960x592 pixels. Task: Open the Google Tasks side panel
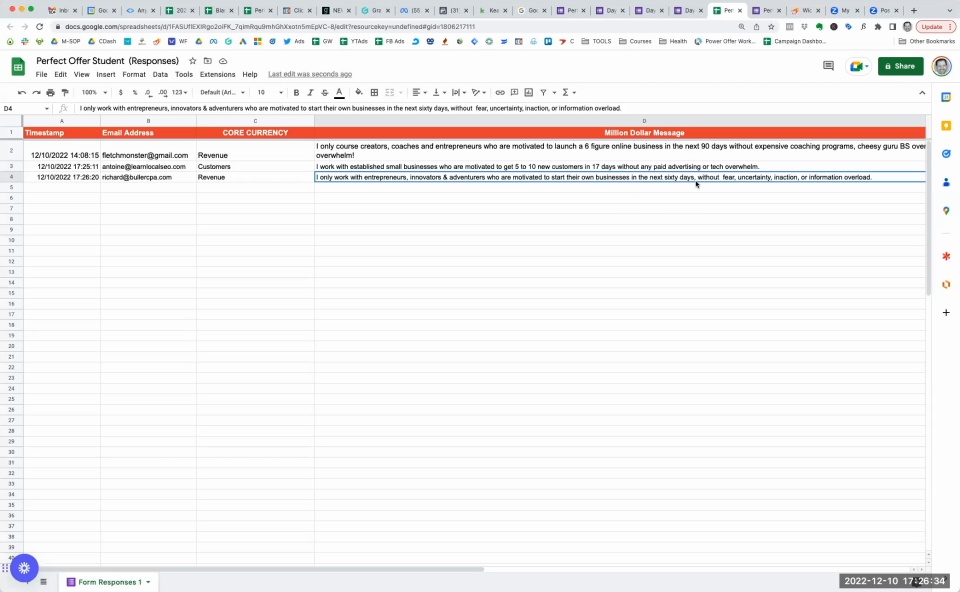tap(946, 154)
